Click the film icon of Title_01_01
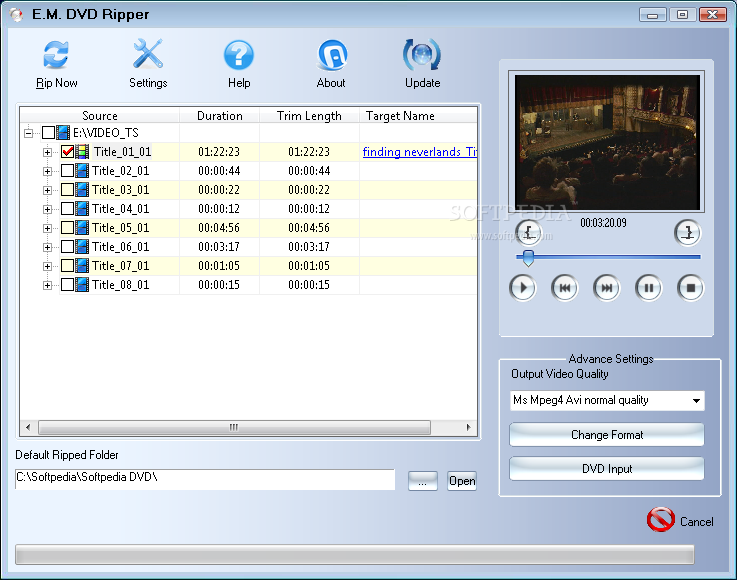Viewport: 737px width, 580px height. pyautogui.click(x=82, y=152)
